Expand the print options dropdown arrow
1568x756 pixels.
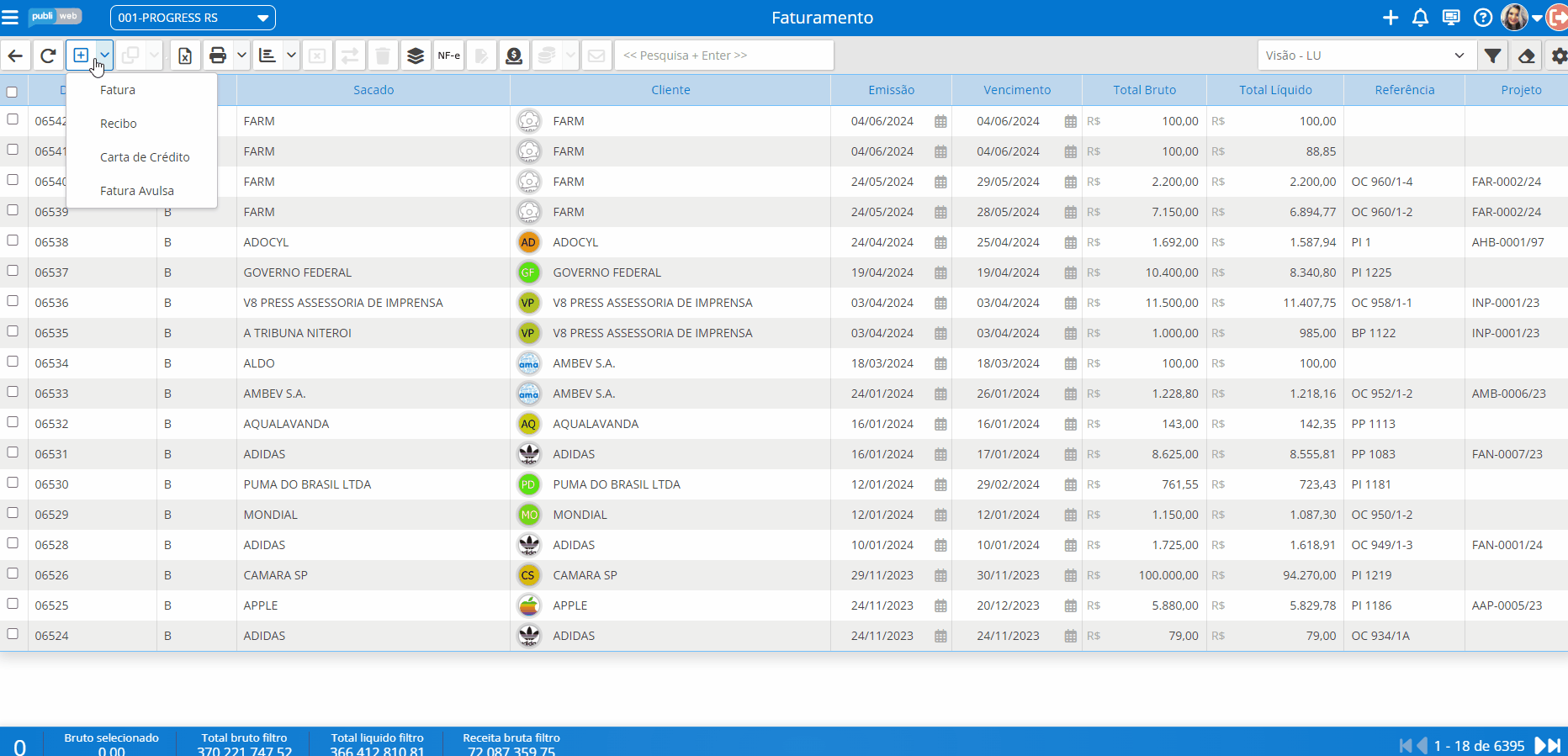click(241, 56)
